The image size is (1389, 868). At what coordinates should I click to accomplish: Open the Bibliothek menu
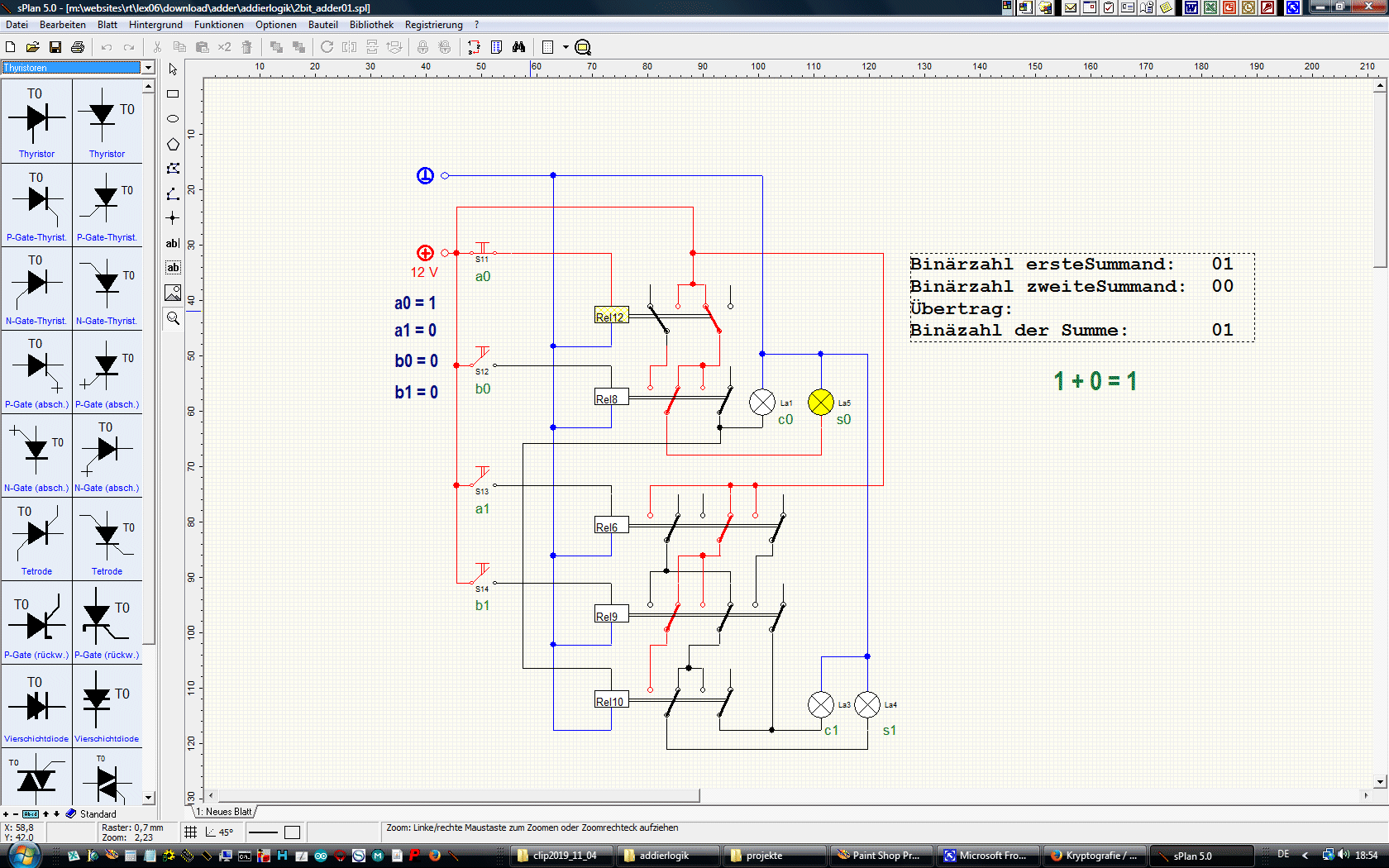pos(371,25)
